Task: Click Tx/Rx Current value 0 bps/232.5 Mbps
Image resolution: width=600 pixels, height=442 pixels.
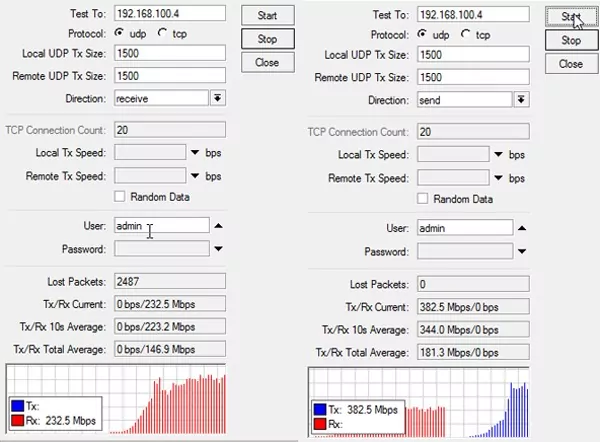Action: (x=170, y=304)
